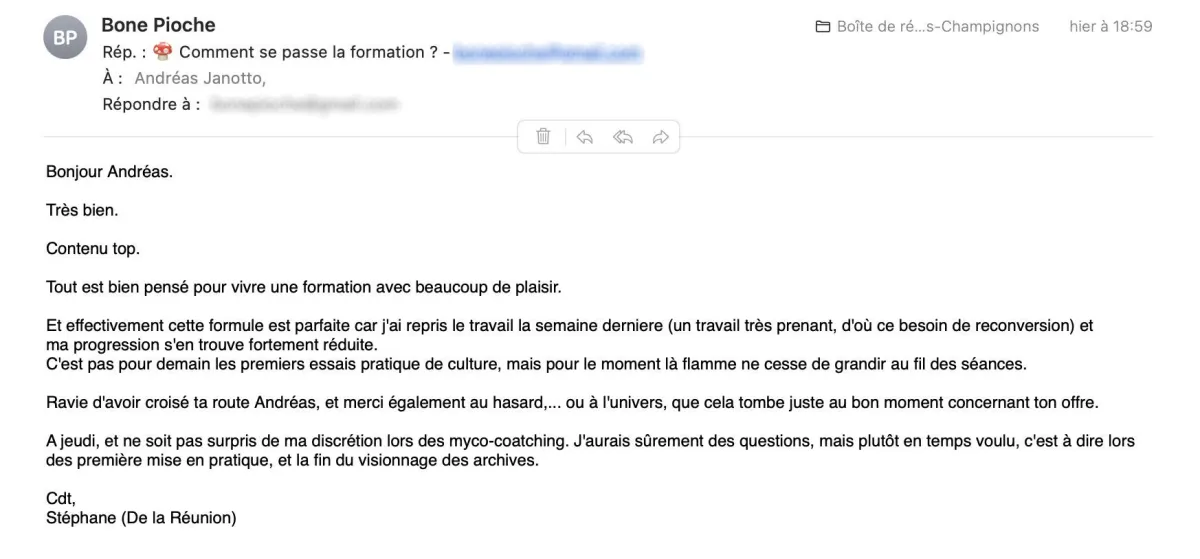Image resolution: width=1200 pixels, height=559 pixels.
Task: Forward this email with the right-arrow icon
Action: [660, 137]
